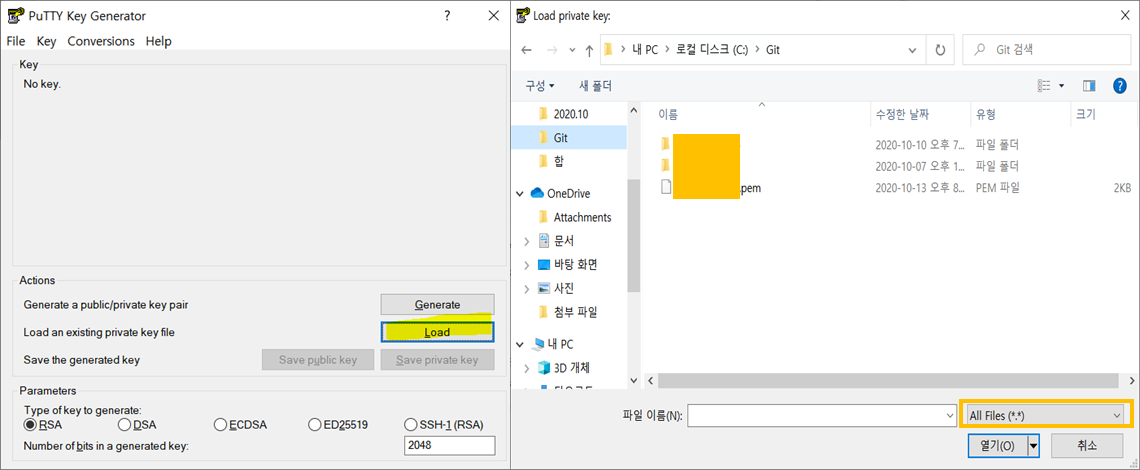Click the up-one-level arrow in file dialog
1140x470 pixels.
coord(590,50)
